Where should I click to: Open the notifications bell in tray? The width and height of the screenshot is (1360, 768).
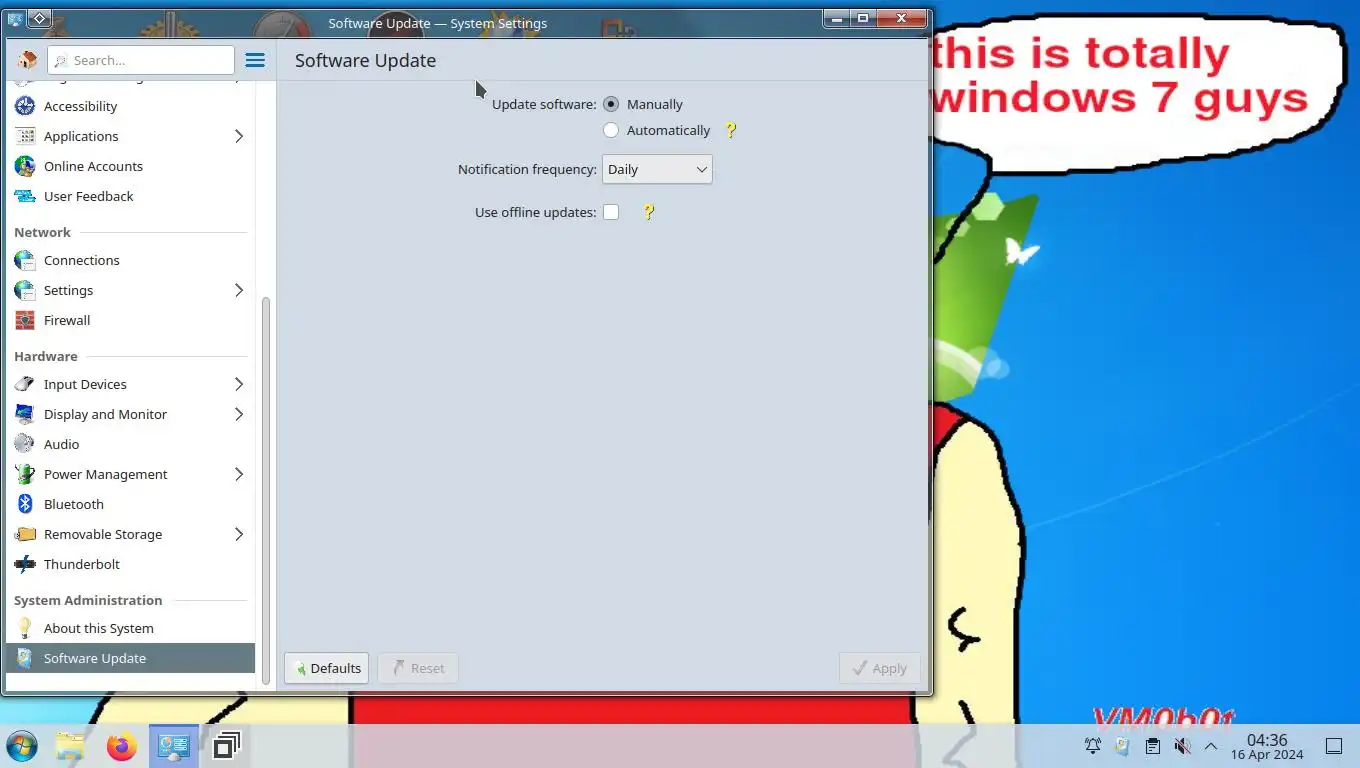click(x=1093, y=746)
